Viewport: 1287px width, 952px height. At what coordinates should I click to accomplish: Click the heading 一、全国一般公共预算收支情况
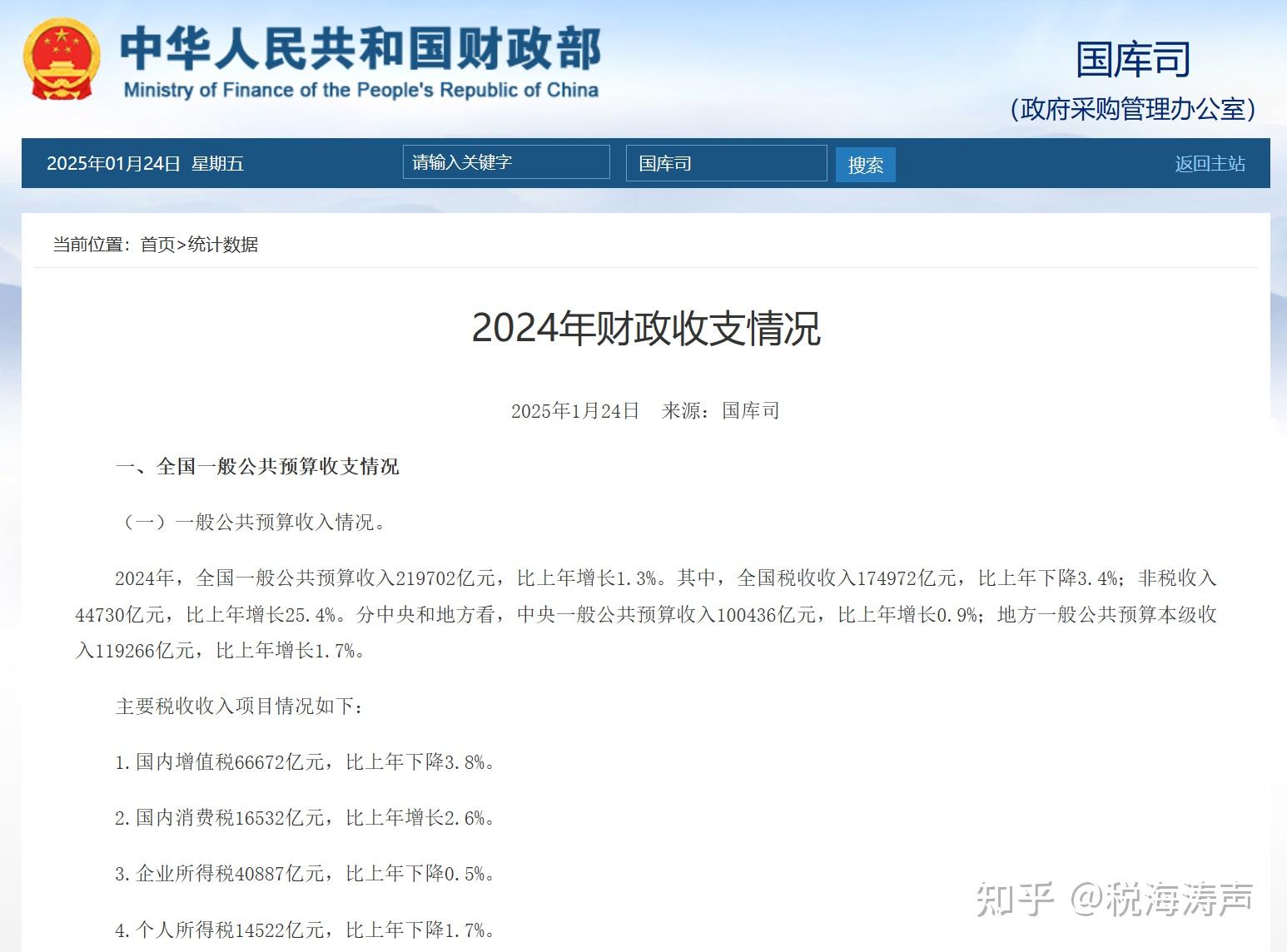(x=257, y=467)
